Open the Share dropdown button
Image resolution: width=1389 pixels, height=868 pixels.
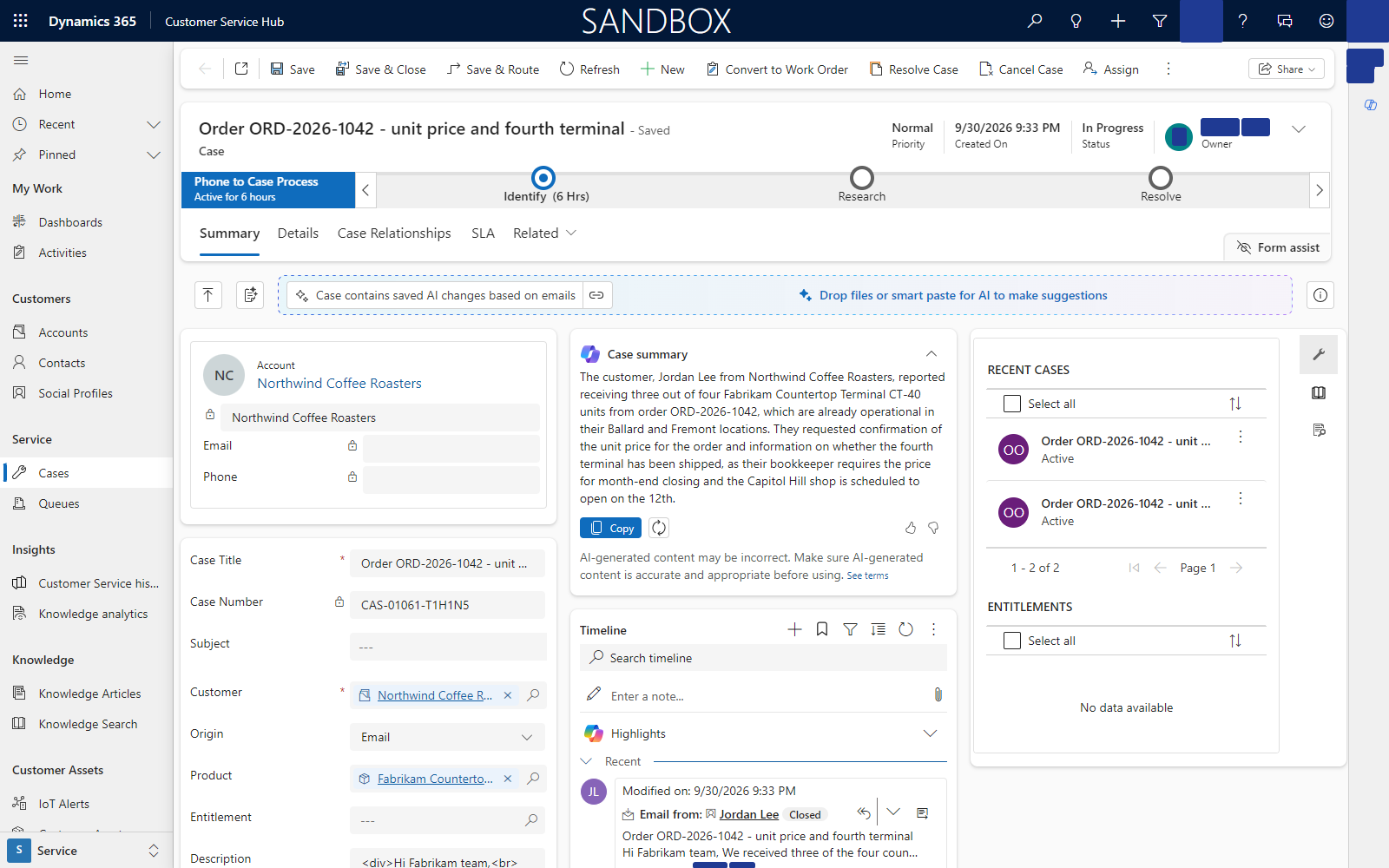pyautogui.click(x=1286, y=69)
